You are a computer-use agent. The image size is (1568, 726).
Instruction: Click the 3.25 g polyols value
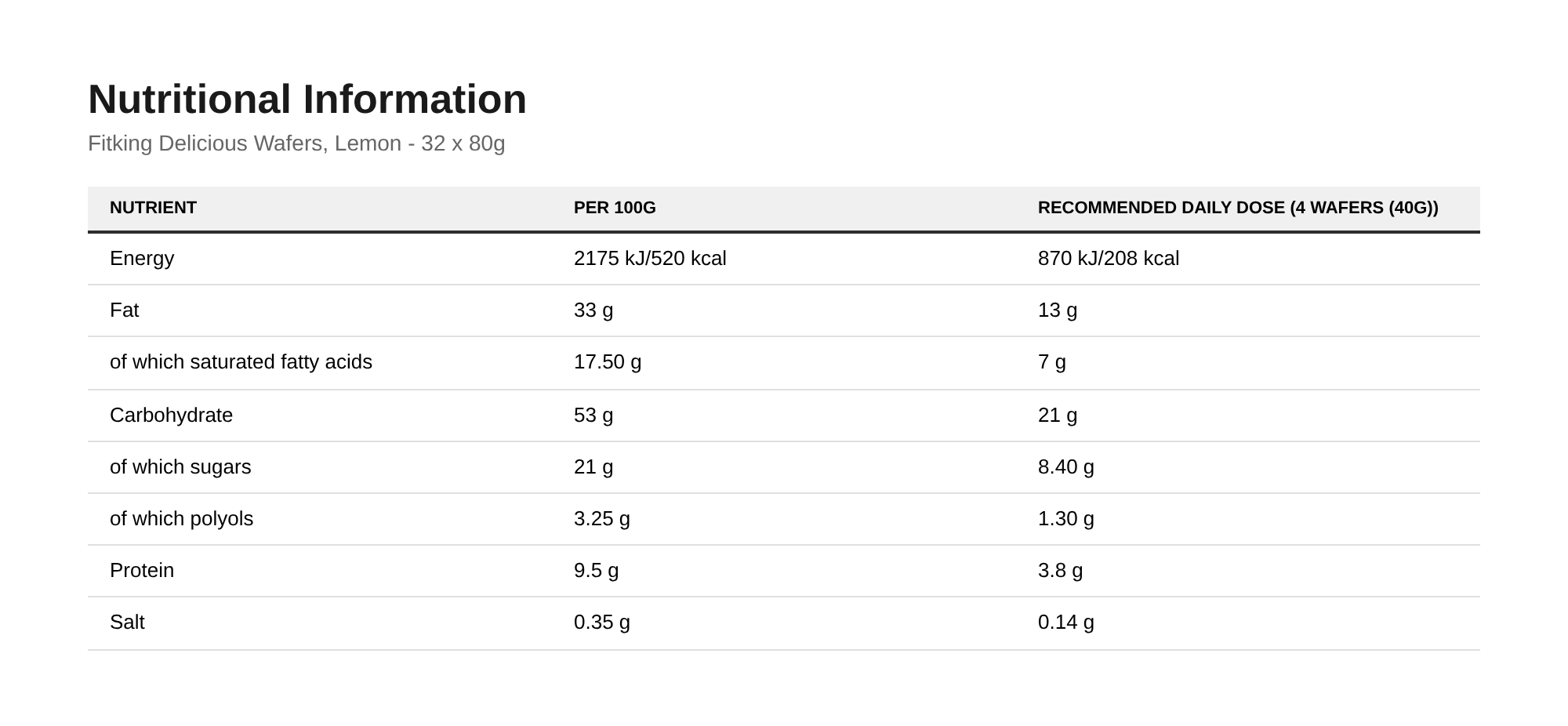[x=602, y=519]
